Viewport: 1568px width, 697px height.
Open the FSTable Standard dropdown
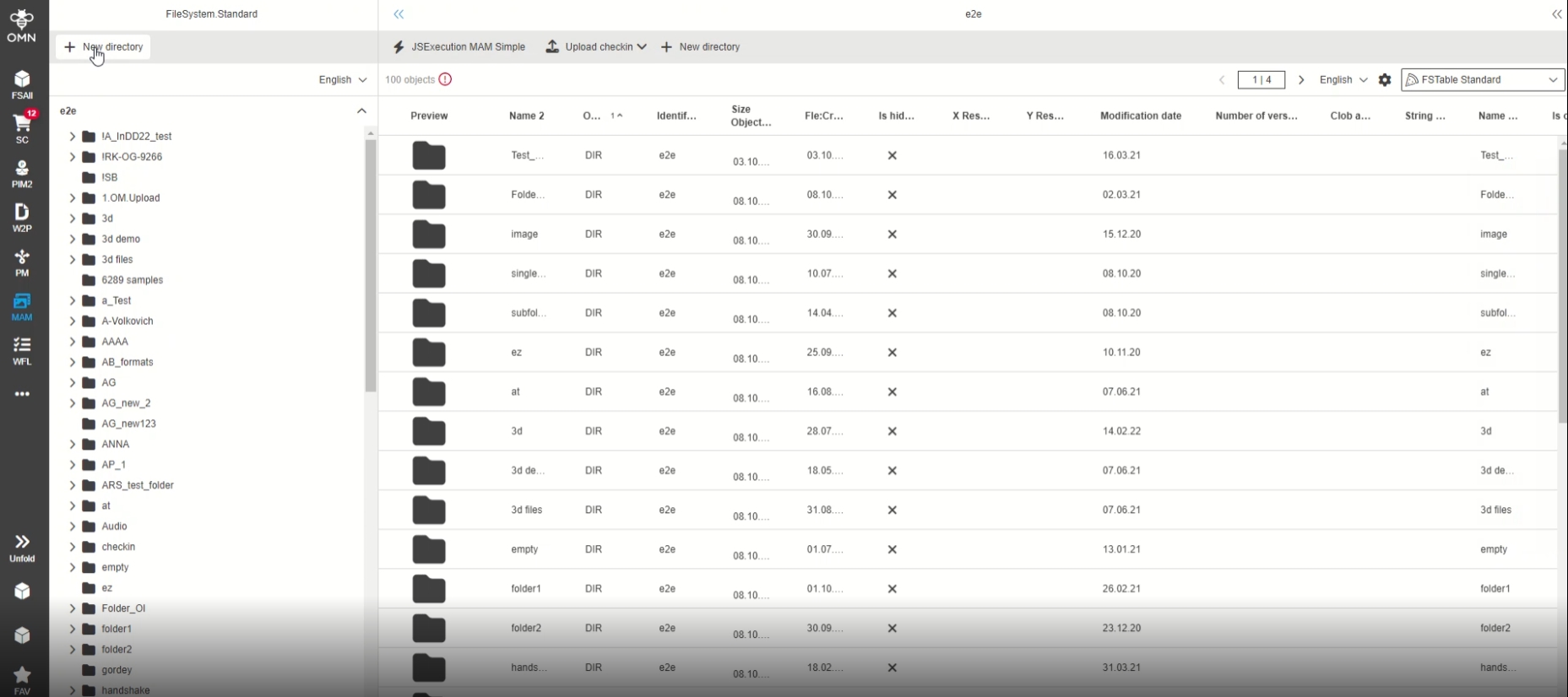1482,80
